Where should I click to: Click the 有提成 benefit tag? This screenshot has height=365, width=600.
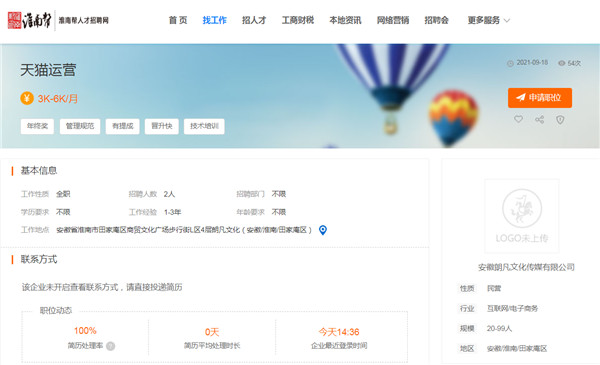122,126
